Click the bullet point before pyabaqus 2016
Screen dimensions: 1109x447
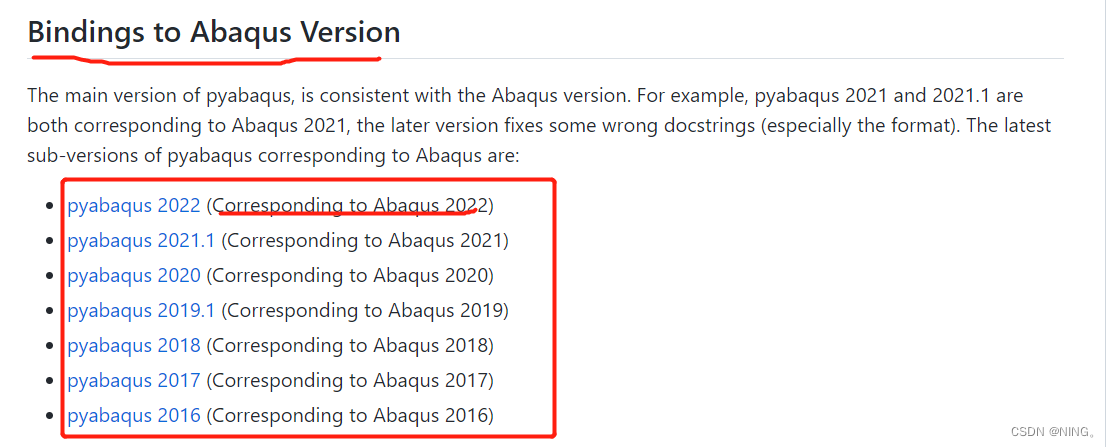[50, 417]
